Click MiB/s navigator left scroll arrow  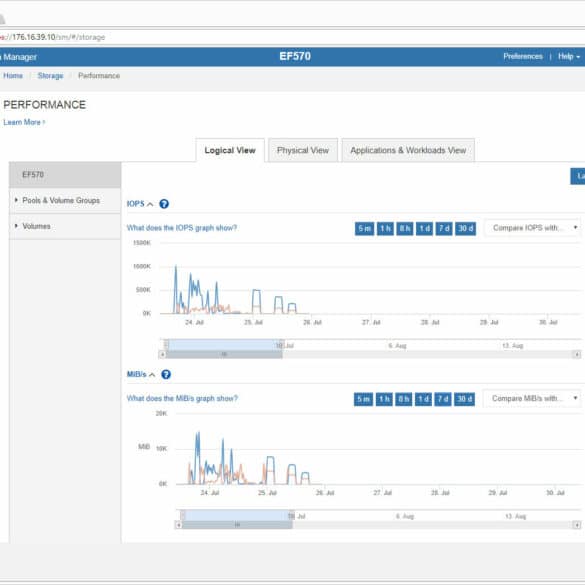click(179, 525)
